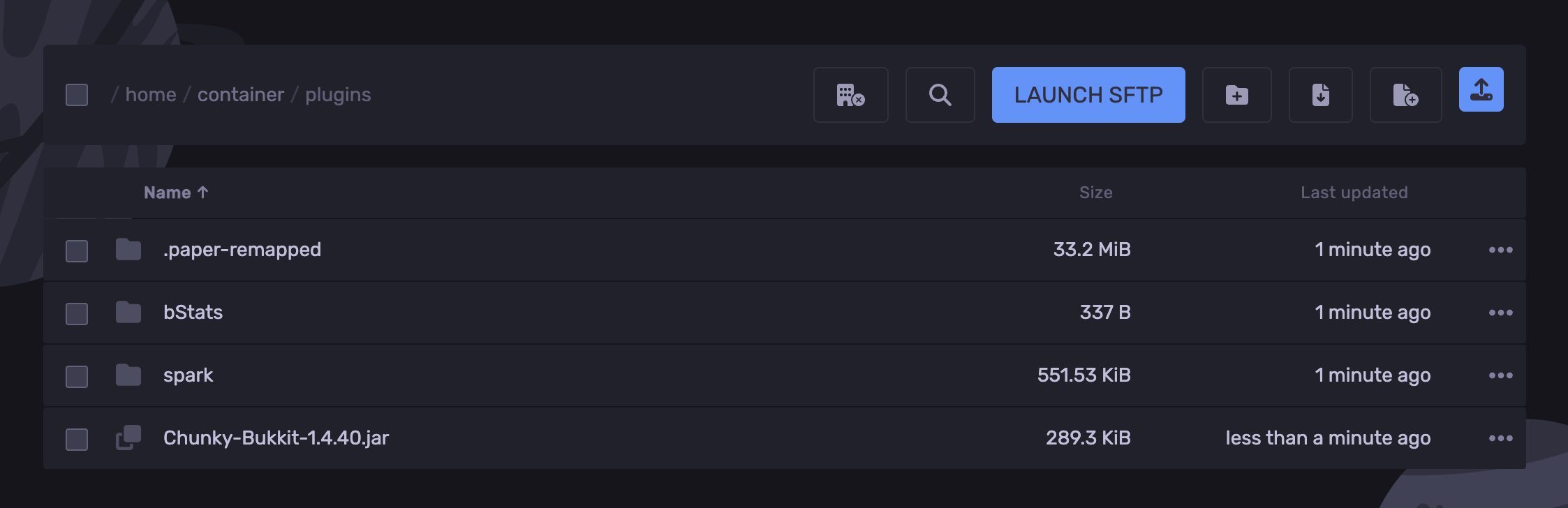Click the search files magnifier icon
The image size is (1568, 508).
[940, 95]
